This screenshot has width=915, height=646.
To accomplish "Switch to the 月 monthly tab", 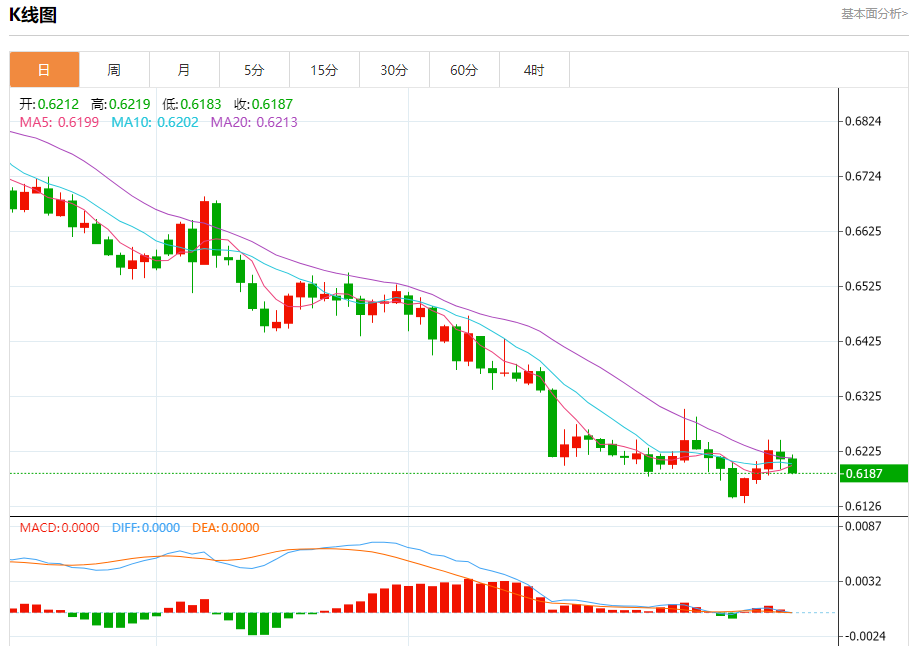I will [x=184, y=70].
